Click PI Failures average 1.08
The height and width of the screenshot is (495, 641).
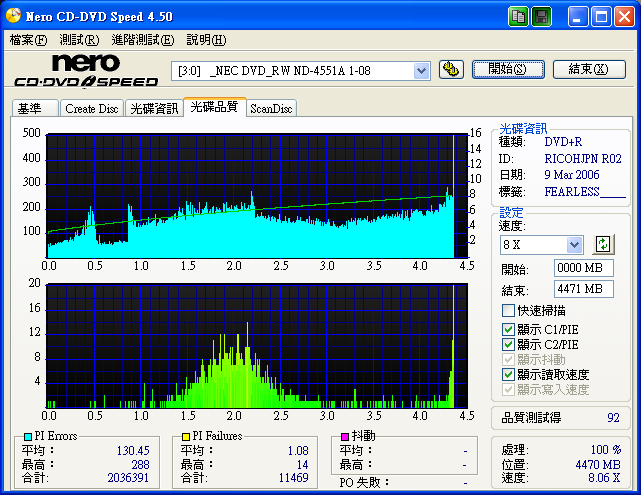pyautogui.click(x=298, y=451)
